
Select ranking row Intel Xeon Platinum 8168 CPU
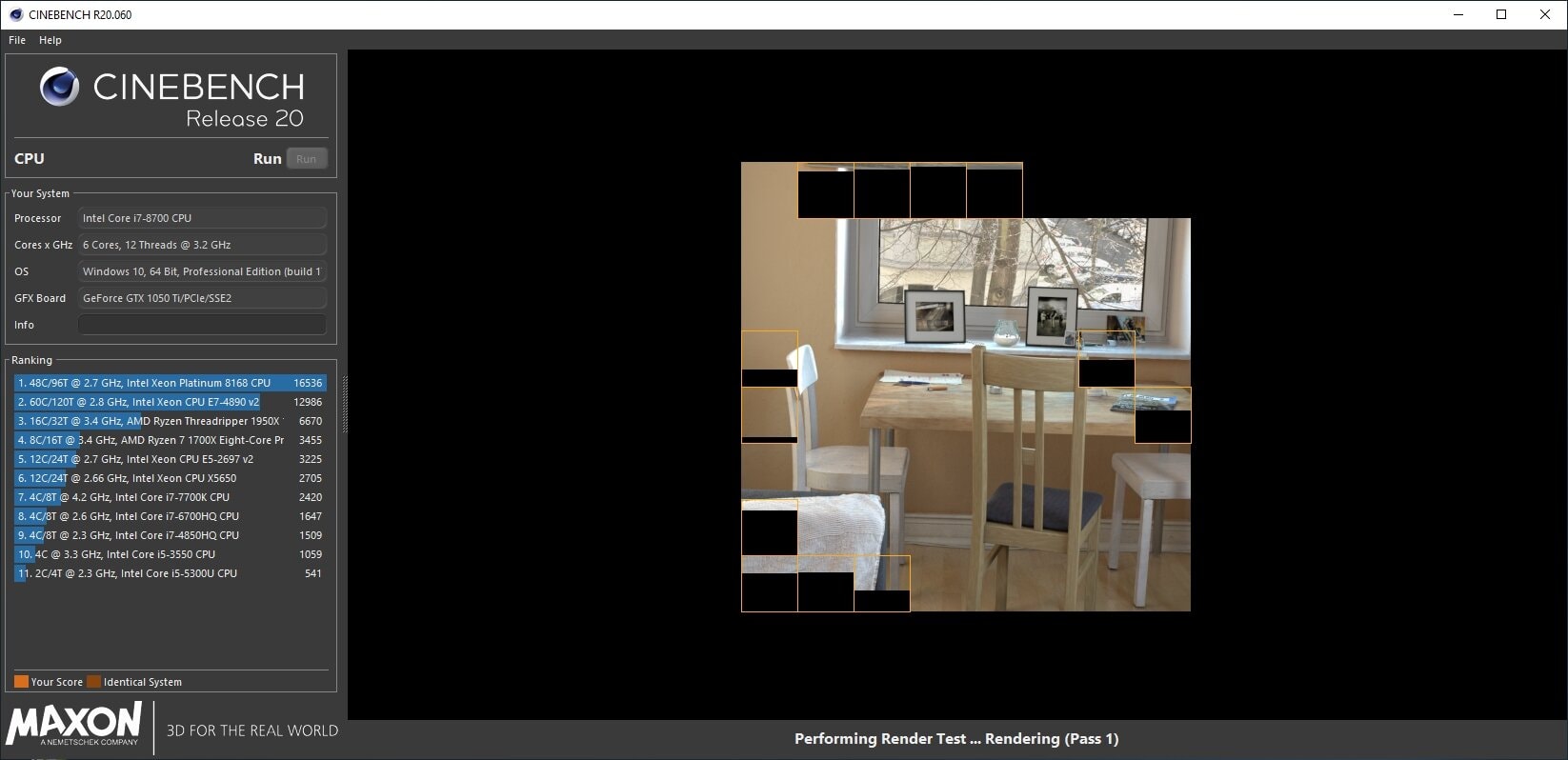(x=170, y=383)
